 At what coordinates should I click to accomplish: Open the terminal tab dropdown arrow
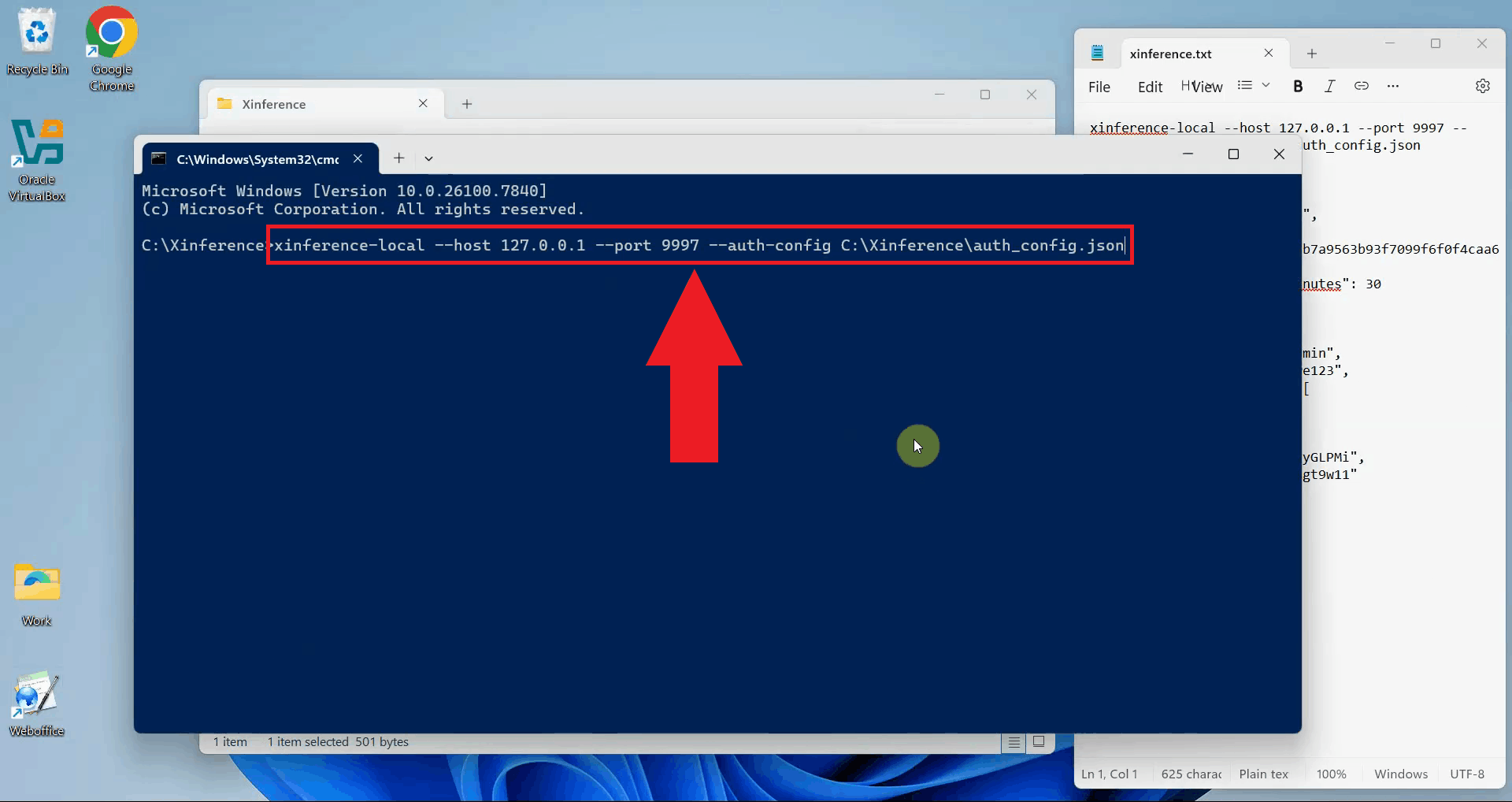click(x=428, y=158)
